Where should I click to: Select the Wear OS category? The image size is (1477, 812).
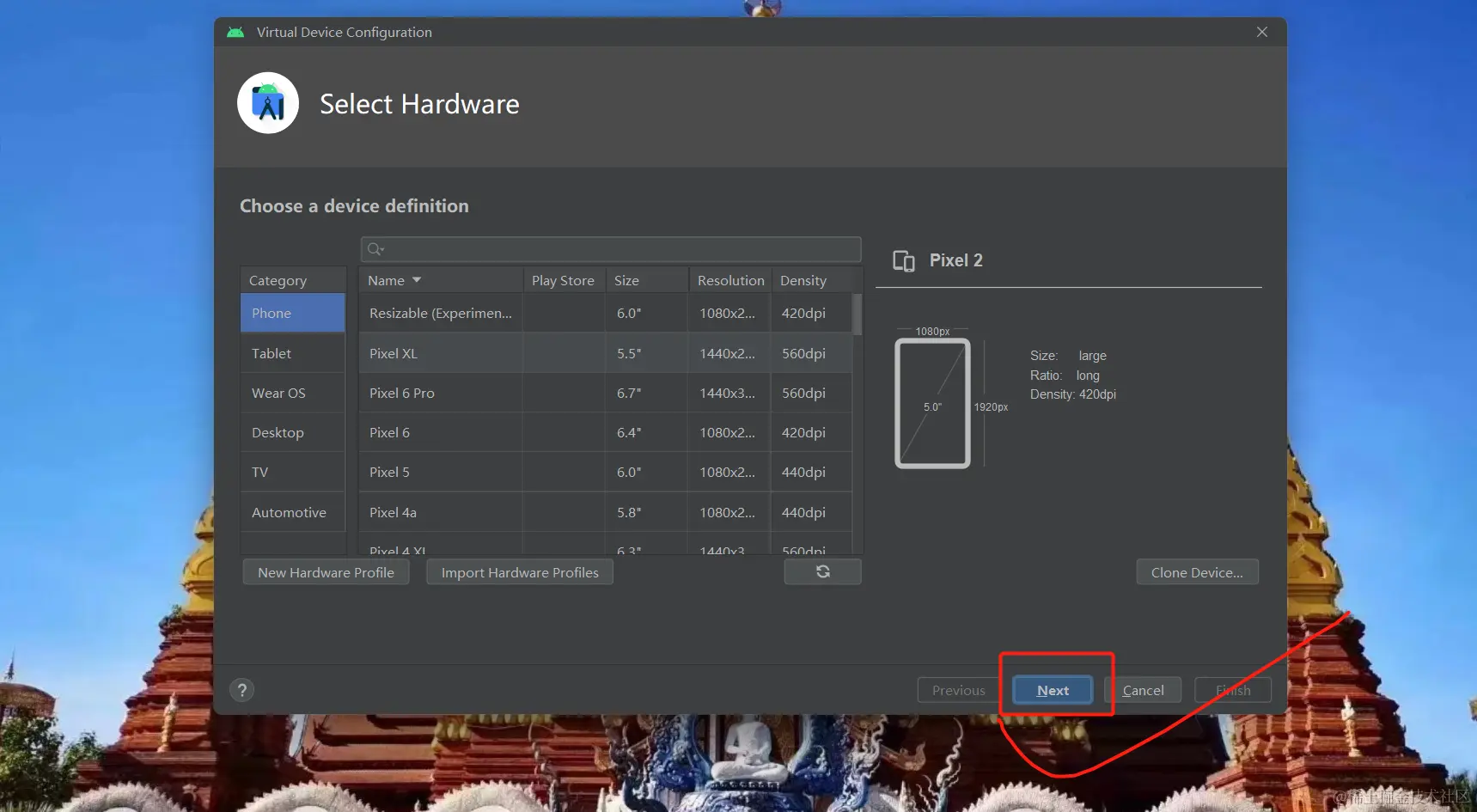click(x=293, y=393)
